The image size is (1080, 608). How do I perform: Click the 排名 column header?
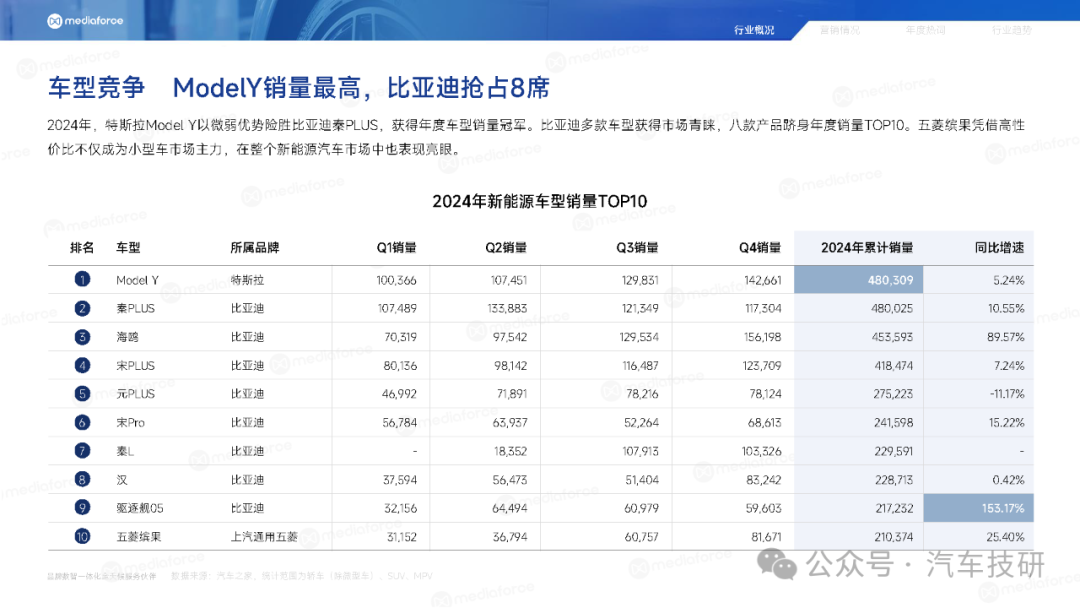(82, 248)
